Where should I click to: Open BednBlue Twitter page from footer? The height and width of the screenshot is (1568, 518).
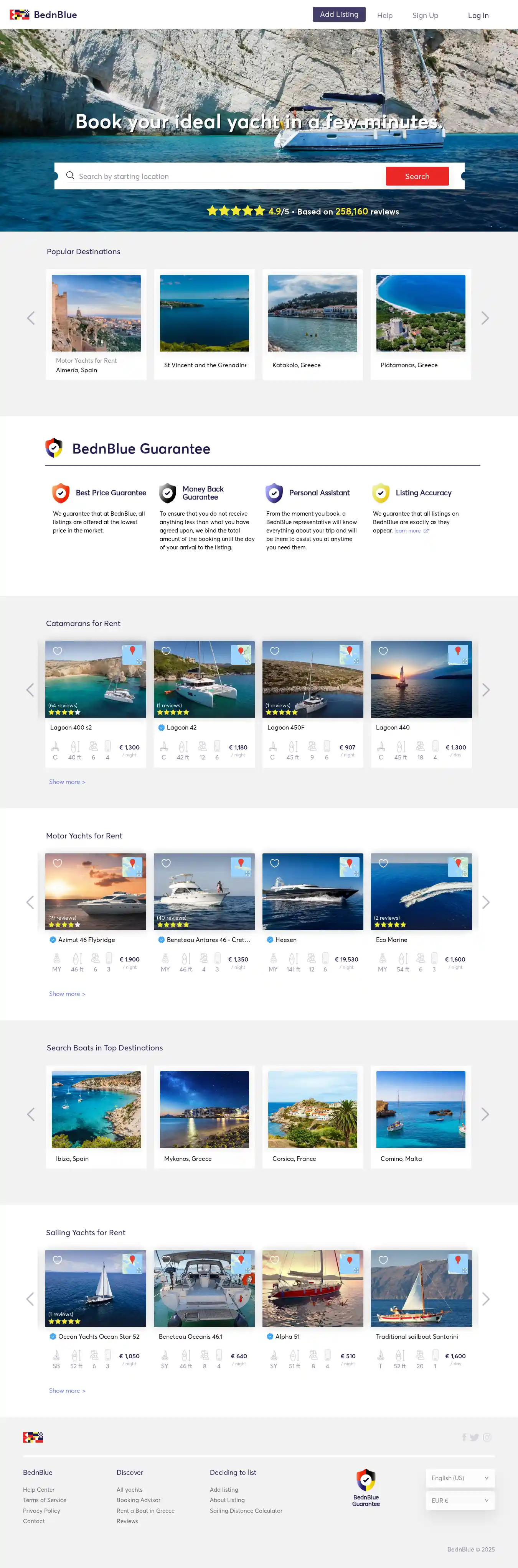(x=474, y=1437)
